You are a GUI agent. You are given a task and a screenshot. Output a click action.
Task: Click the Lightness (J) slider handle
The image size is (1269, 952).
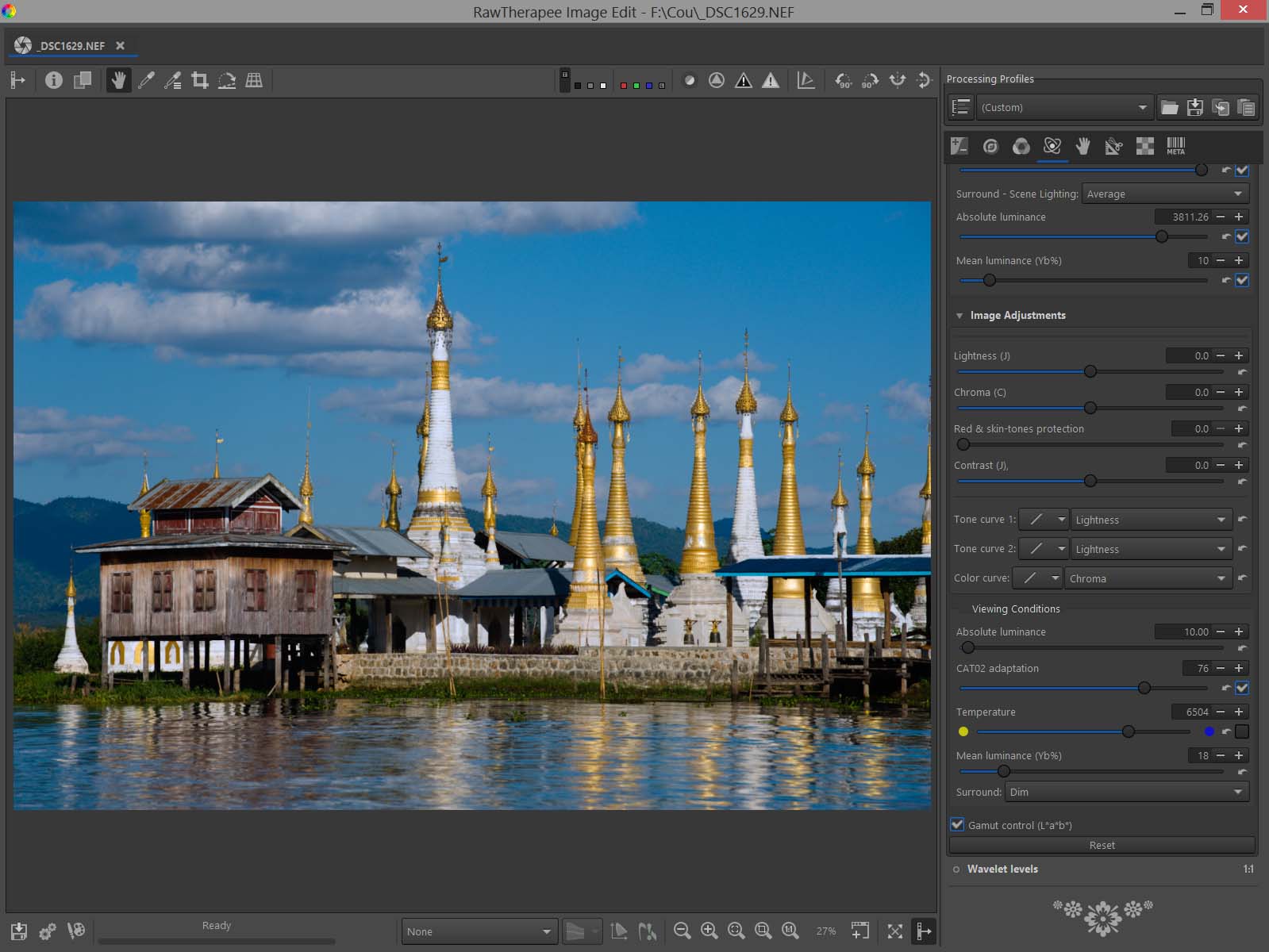(x=1090, y=371)
